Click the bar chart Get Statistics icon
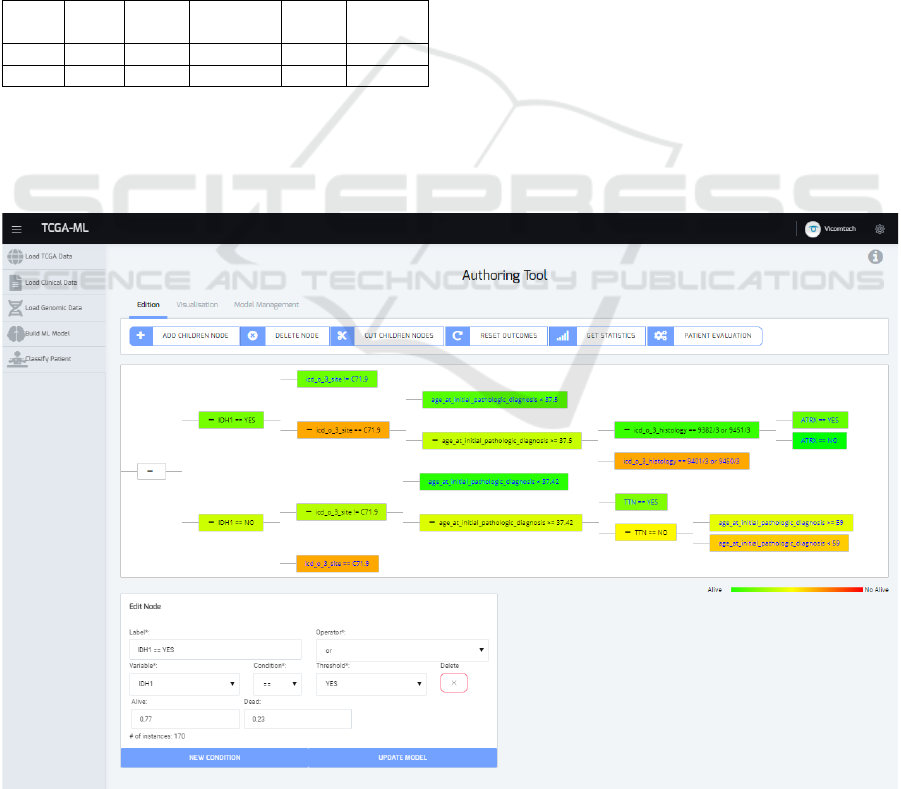Screen dimensions: 901x789 pos(562,336)
